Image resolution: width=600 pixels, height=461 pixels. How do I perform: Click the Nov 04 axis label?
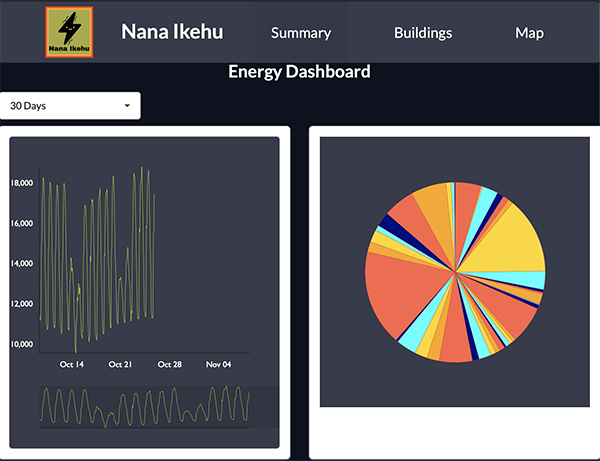pos(218,364)
